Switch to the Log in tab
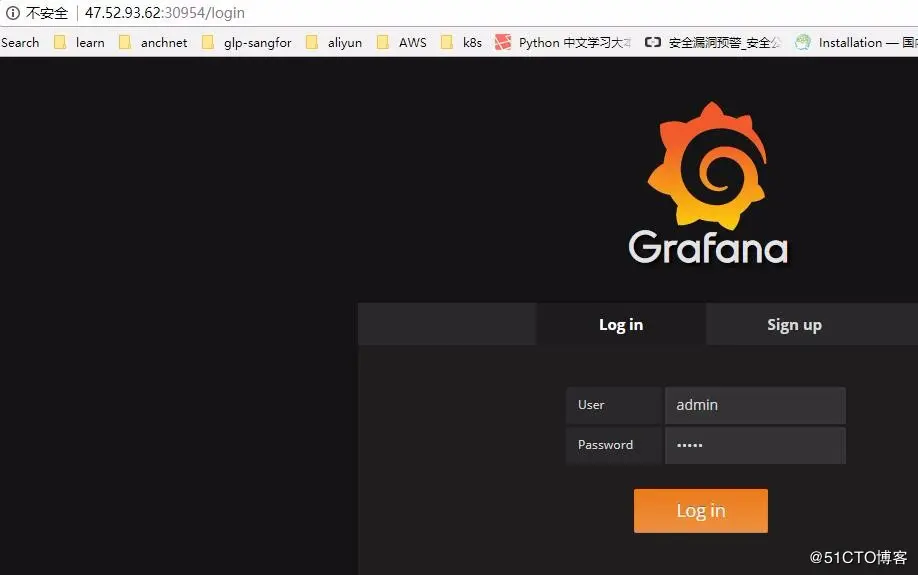This screenshot has width=918, height=575. point(621,324)
